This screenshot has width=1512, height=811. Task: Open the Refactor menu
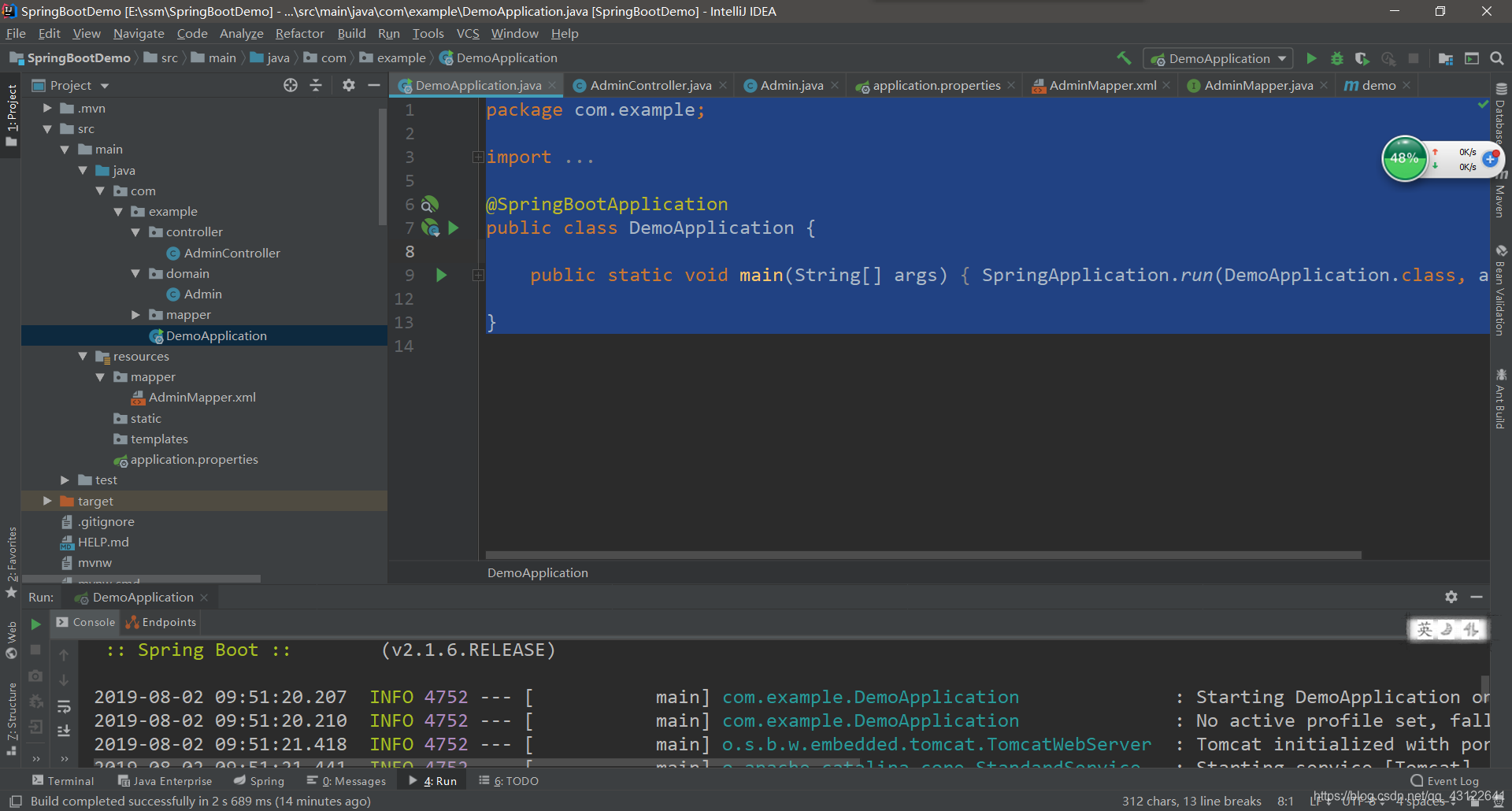coord(299,33)
